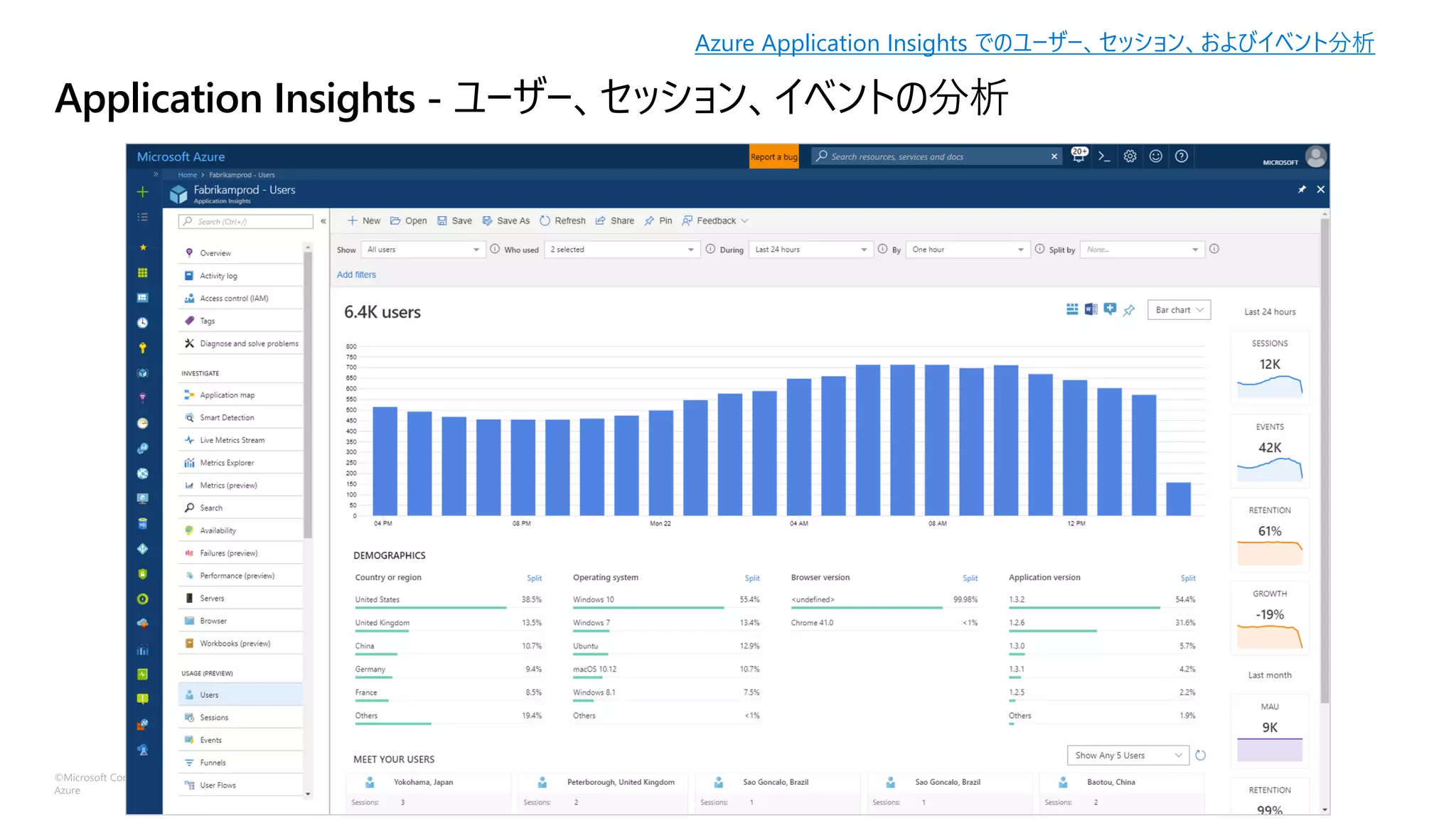Click the Smart Detection icon

[x=189, y=417]
